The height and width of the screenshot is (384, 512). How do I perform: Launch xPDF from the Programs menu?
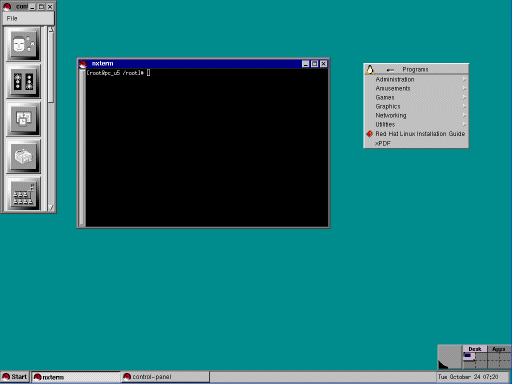(x=416, y=143)
